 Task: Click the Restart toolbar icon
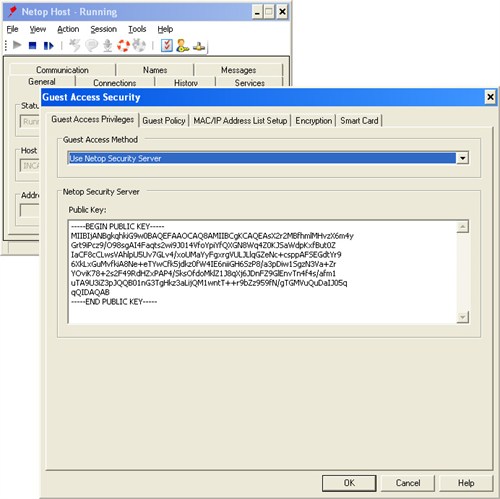point(49,45)
